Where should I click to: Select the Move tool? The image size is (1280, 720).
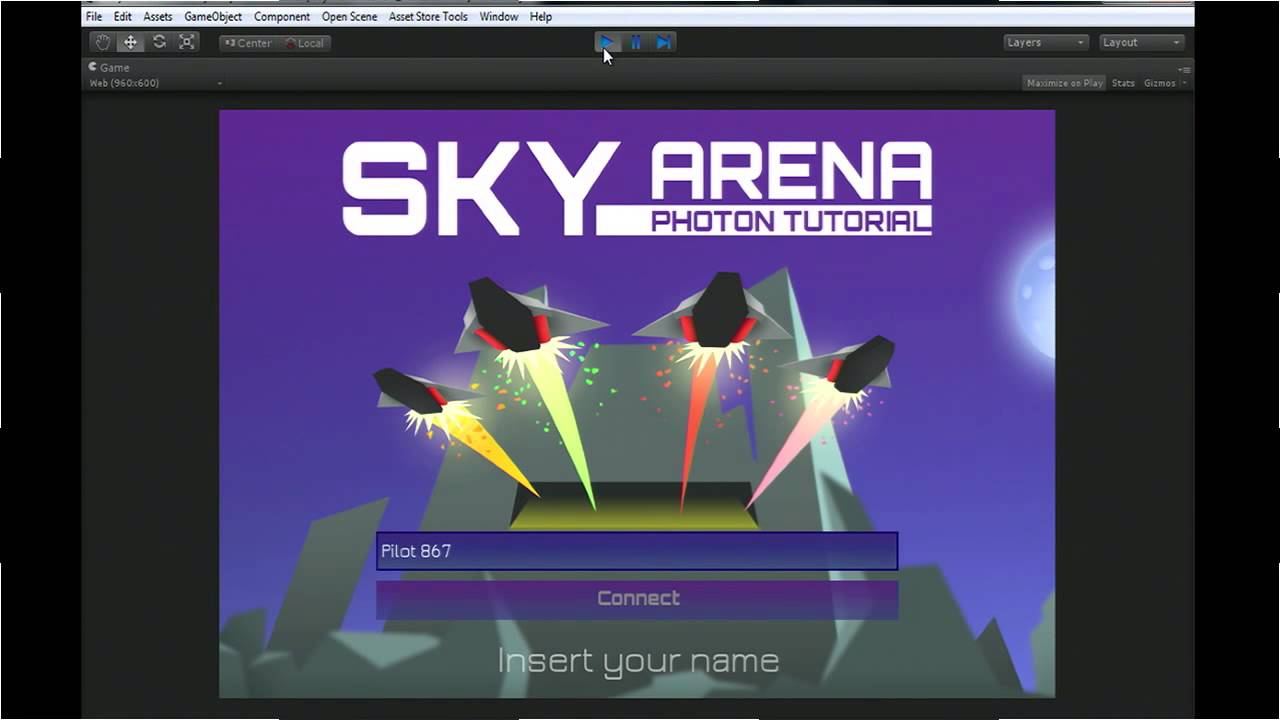coord(130,42)
